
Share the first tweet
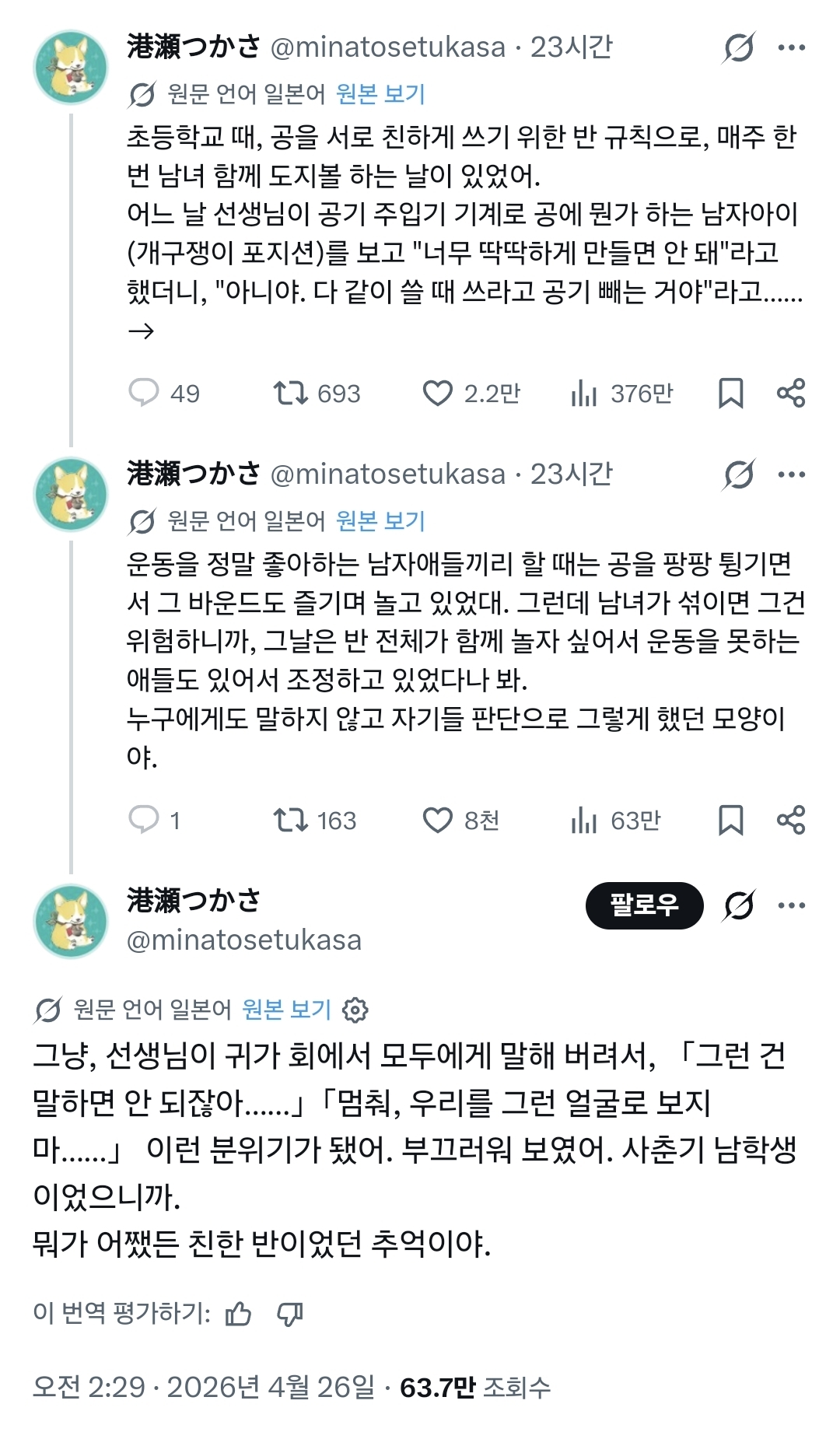(791, 393)
